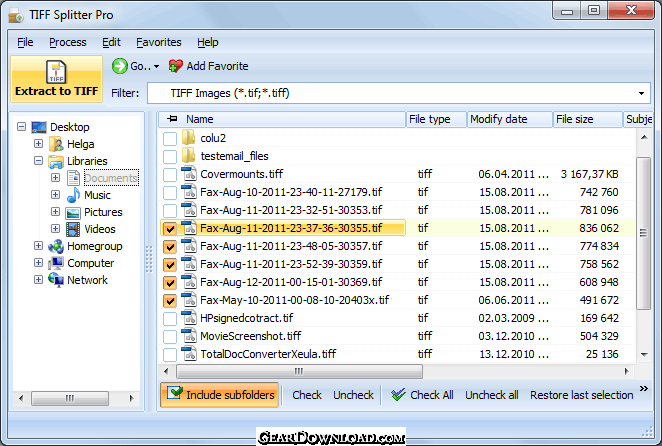This screenshot has width=662, height=446.
Task: Select the Videos film icon
Action: point(73,229)
